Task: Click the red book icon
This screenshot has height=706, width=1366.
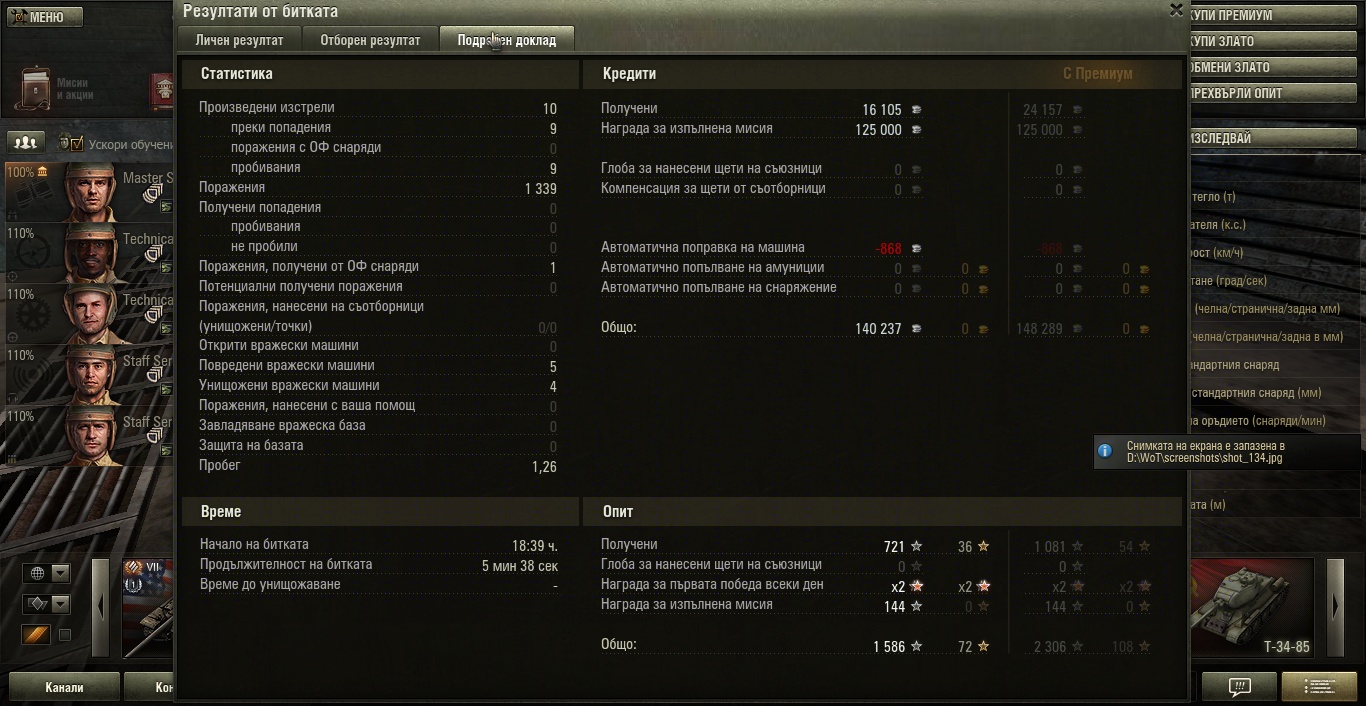Action: (162, 91)
